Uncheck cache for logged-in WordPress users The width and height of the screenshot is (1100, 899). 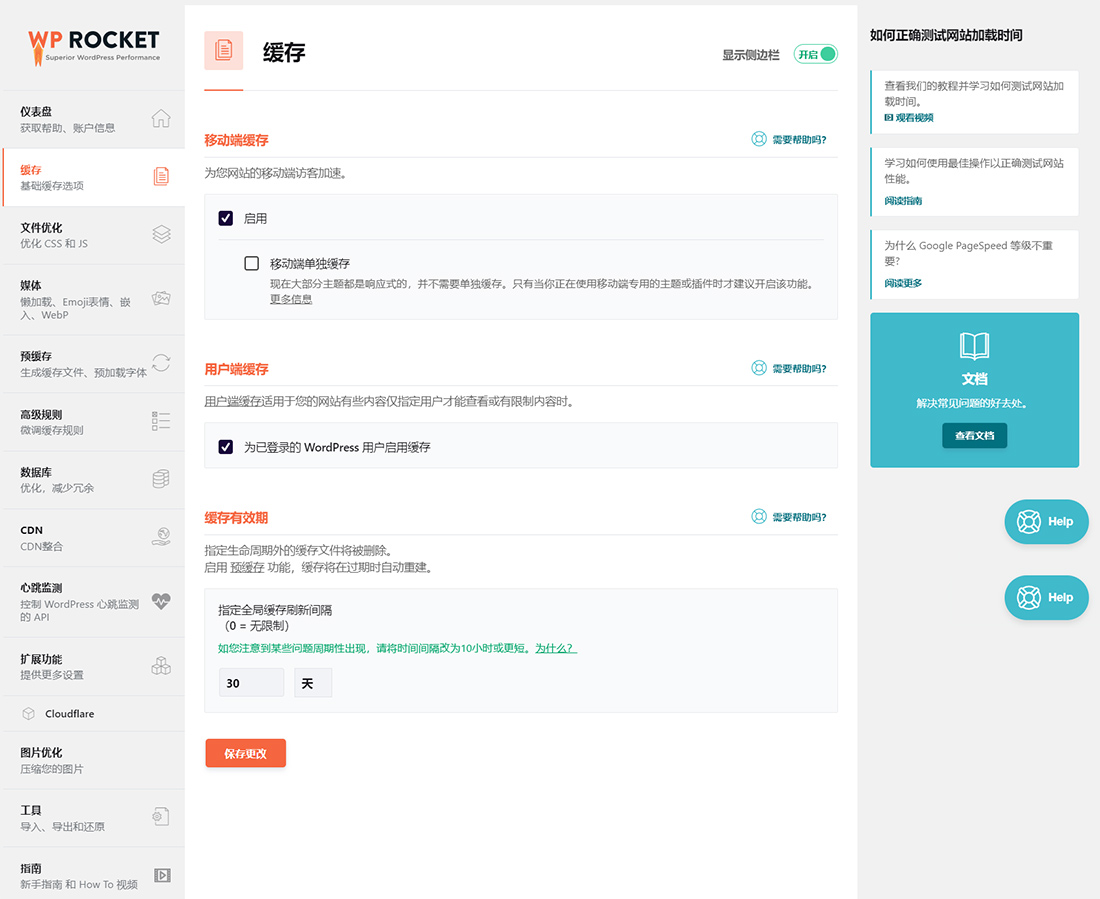[226, 447]
